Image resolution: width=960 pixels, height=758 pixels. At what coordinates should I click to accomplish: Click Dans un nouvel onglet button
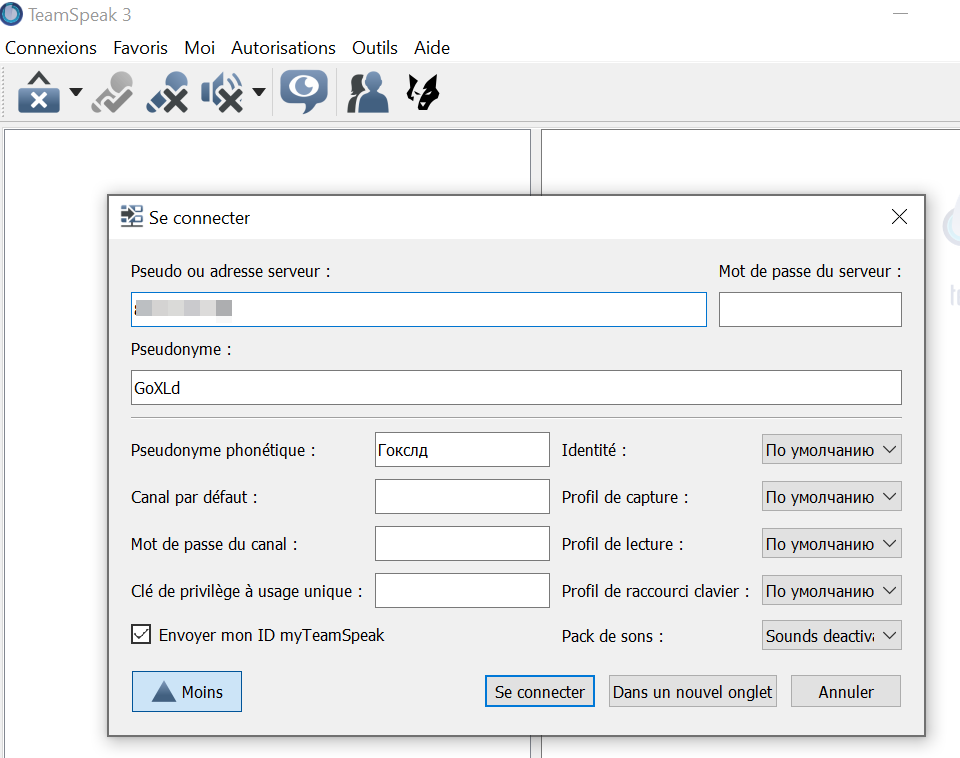(x=693, y=691)
